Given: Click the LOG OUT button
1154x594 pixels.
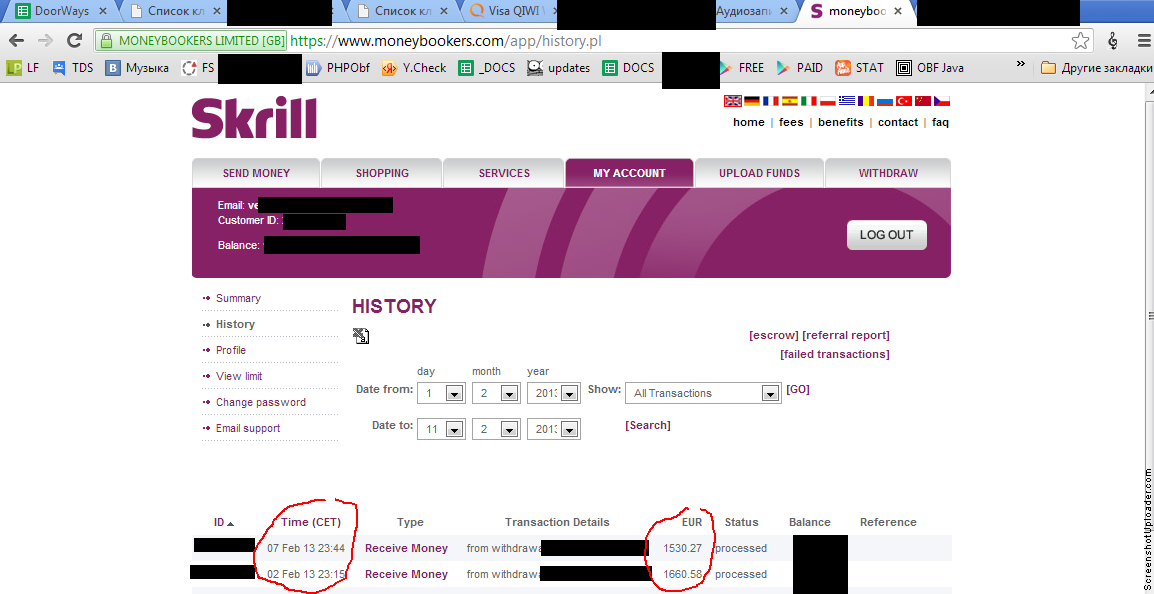Looking at the screenshot, I should click(x=887, y=235).
